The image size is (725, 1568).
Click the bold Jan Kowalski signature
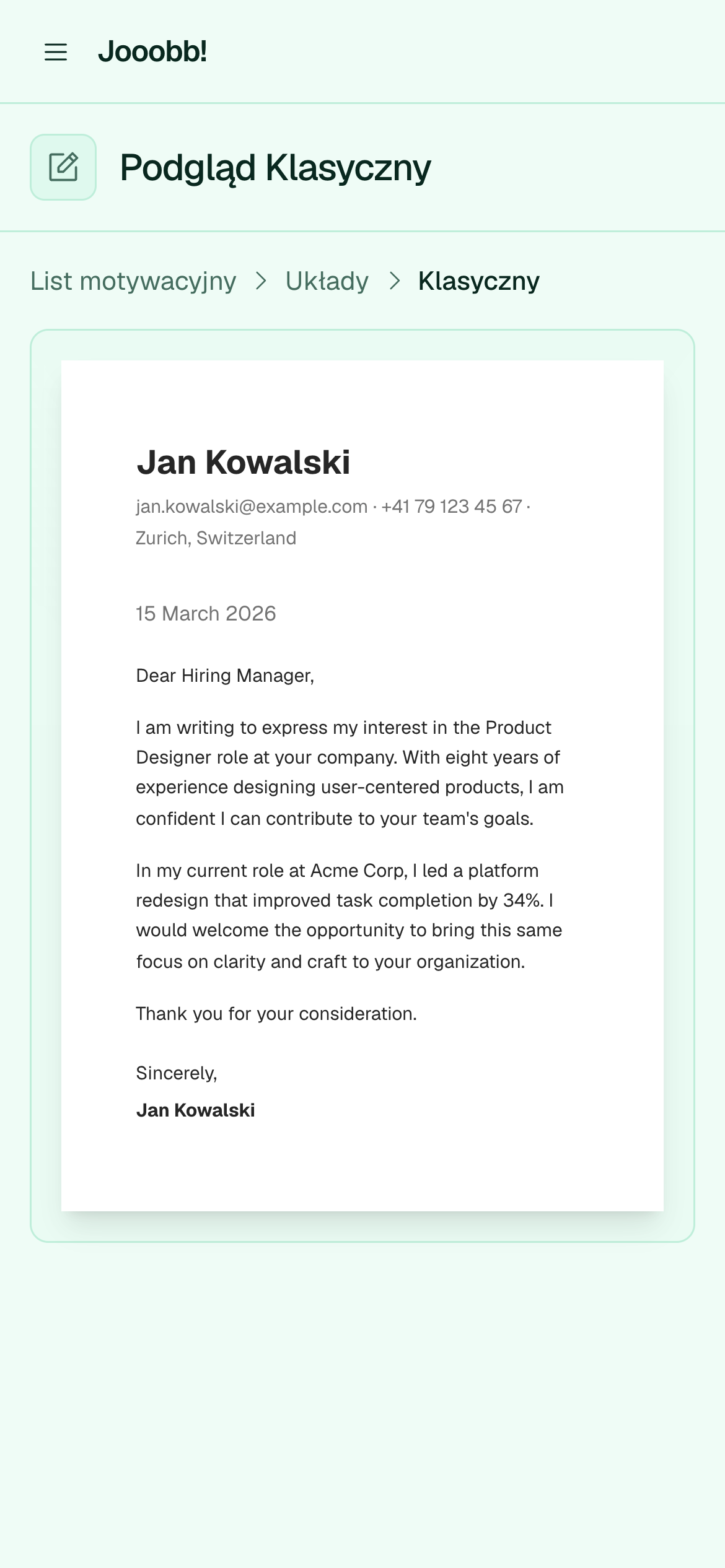coord(196,1110)
